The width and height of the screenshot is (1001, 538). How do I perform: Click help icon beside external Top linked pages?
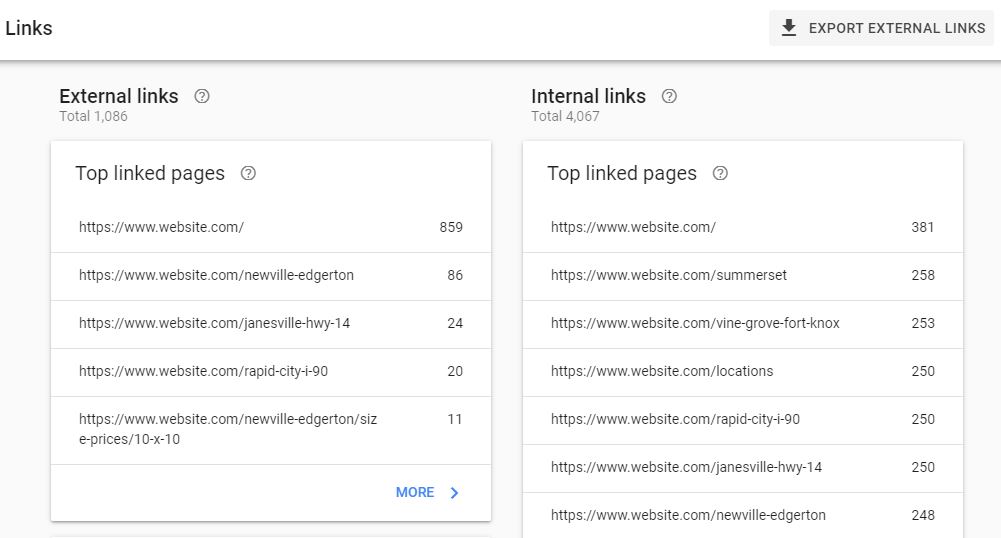pos(249,173)
